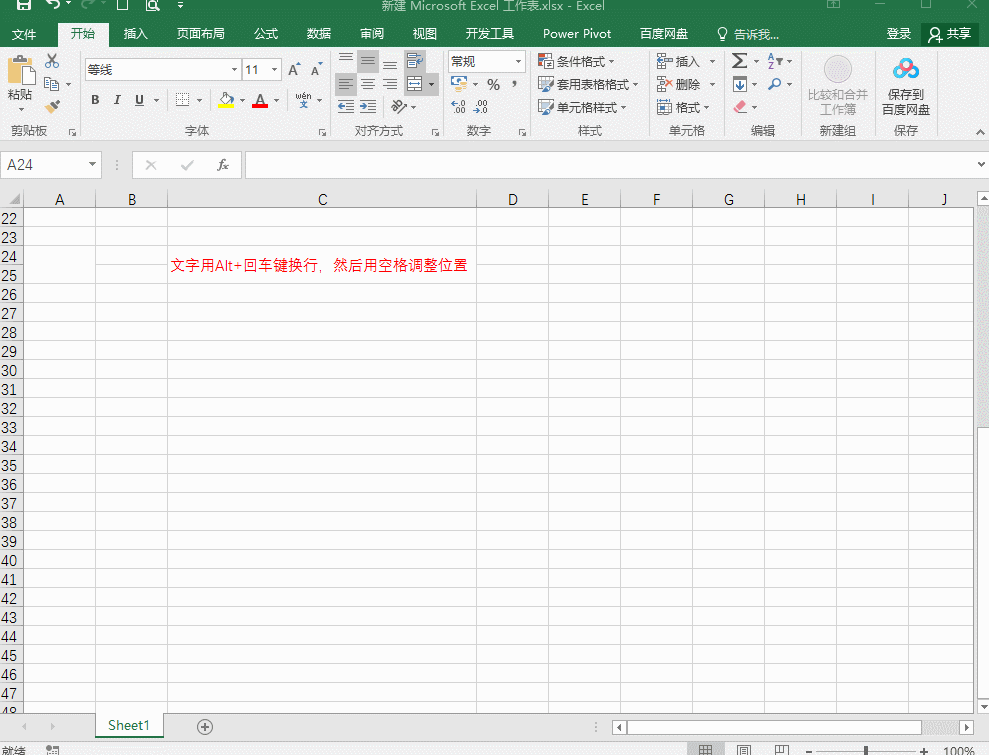The height and width of the screenshot is (755, 989).
Task: Toggle bold formatting
Action: (x=95, y=100)
